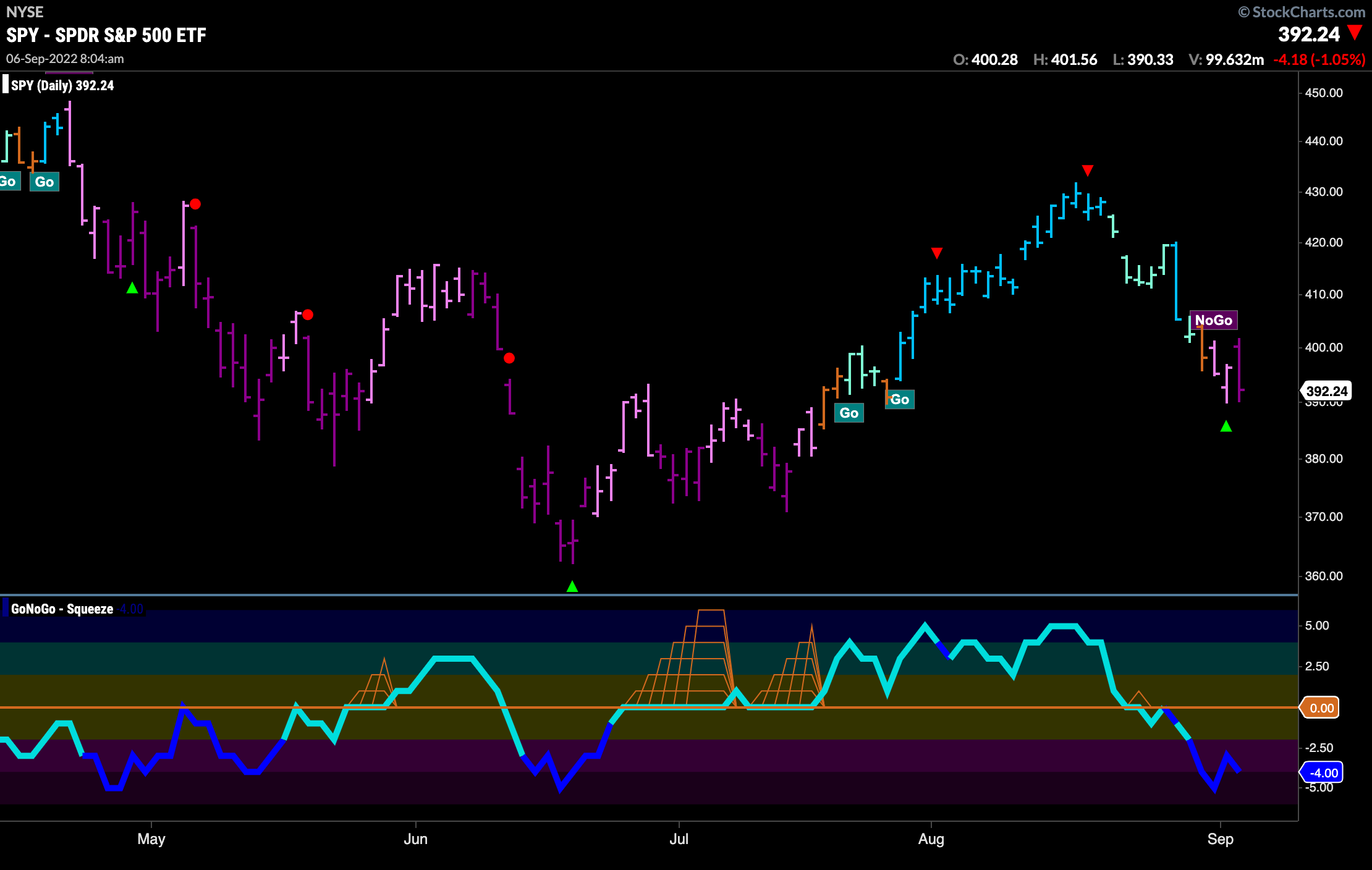Image resolution: width=1372 pixels, height=870 pixels.
Task: Click the red down arrow at the August peak
Action: tap(1088, 171)
